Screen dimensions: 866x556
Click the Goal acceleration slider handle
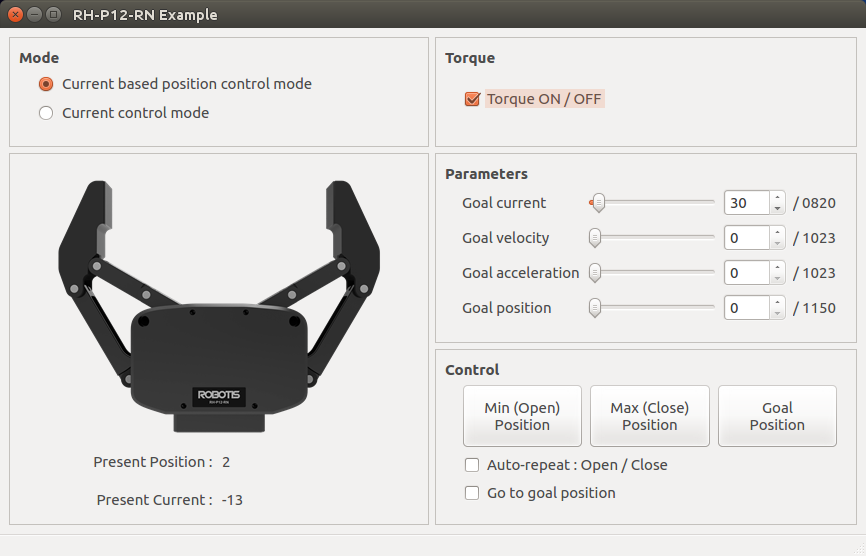pos(595,273)
